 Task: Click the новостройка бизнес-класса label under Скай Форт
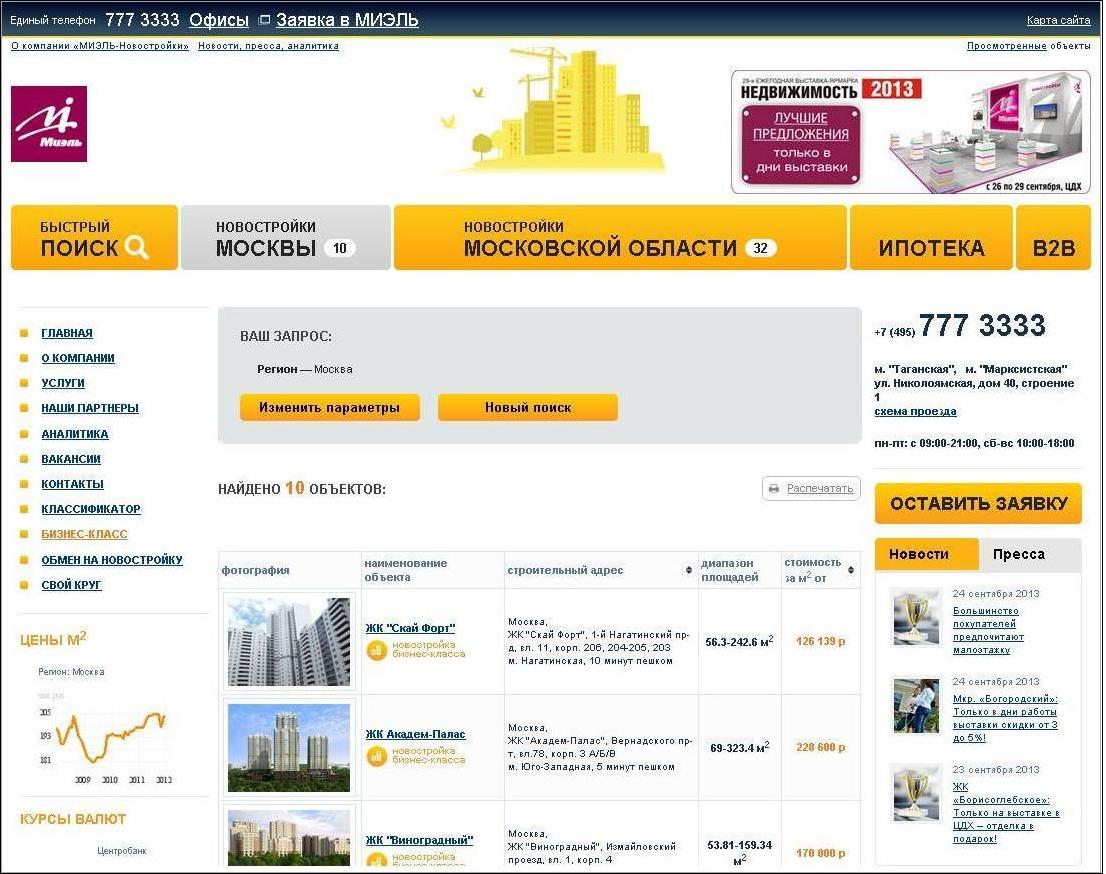click(429, 649)
